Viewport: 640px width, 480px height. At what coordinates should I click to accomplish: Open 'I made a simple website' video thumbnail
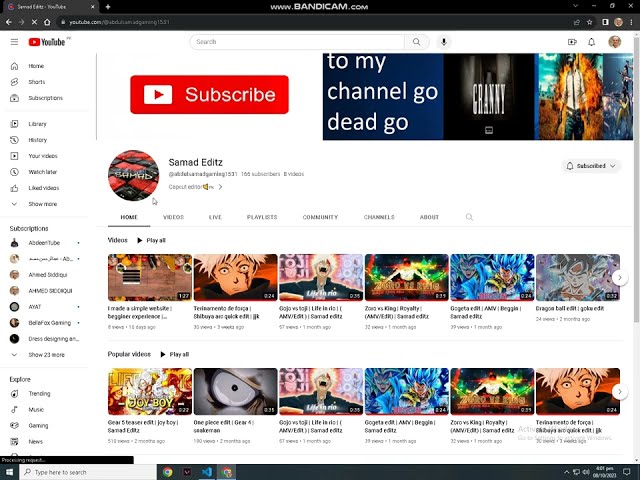coord(150,278)
